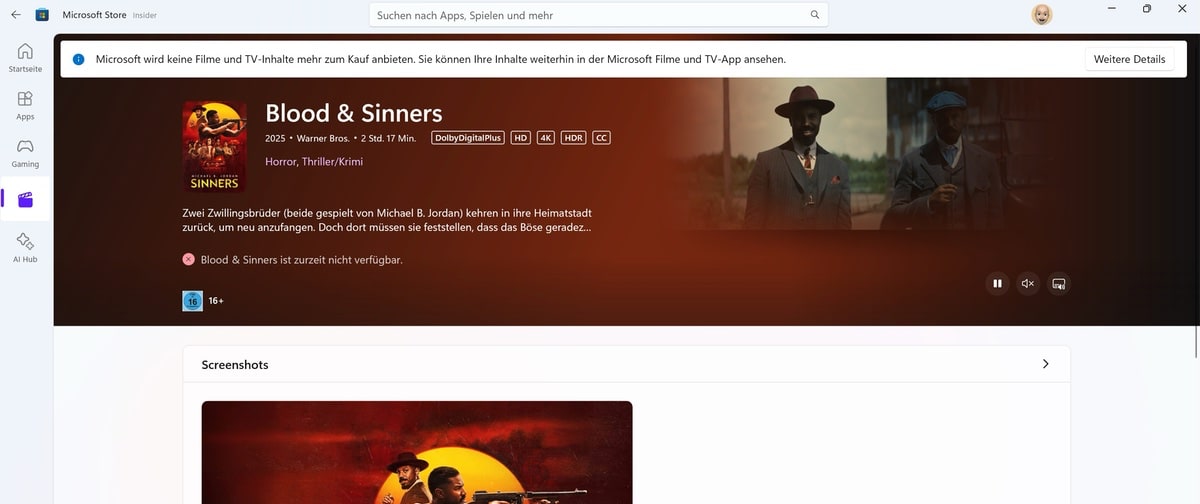The height and width of the screenshot is (504, 1200).
Task: Click the search box for apps and games
Action: (x=598, y=15)
